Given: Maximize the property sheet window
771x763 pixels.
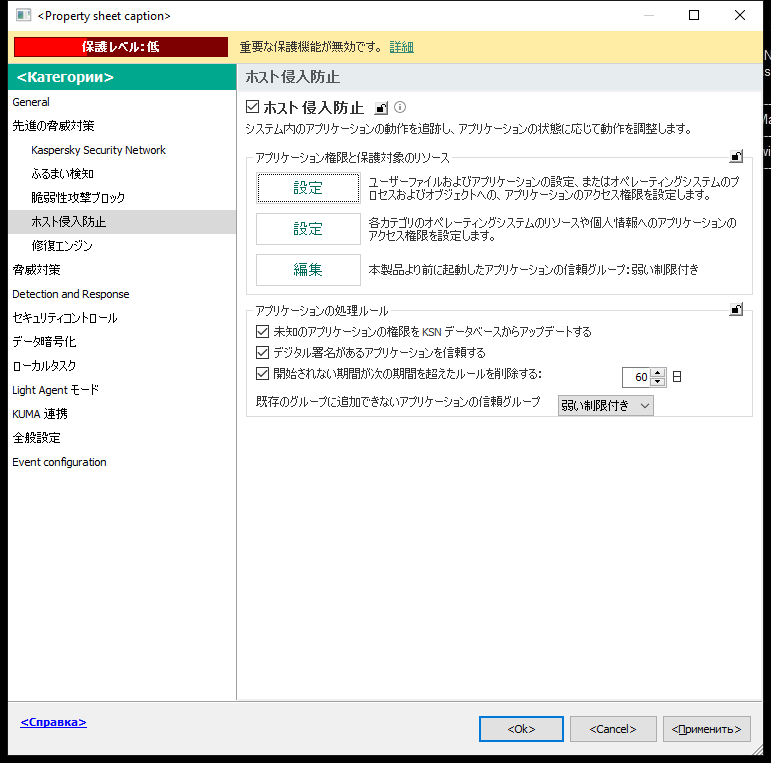Looking at the screenshot, I should [694, 15].
